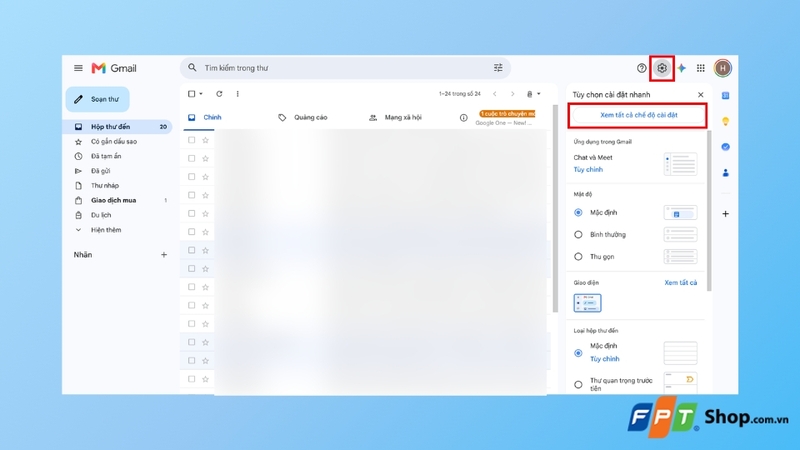Open the Gemini sparkle icon

coord(682,68)
